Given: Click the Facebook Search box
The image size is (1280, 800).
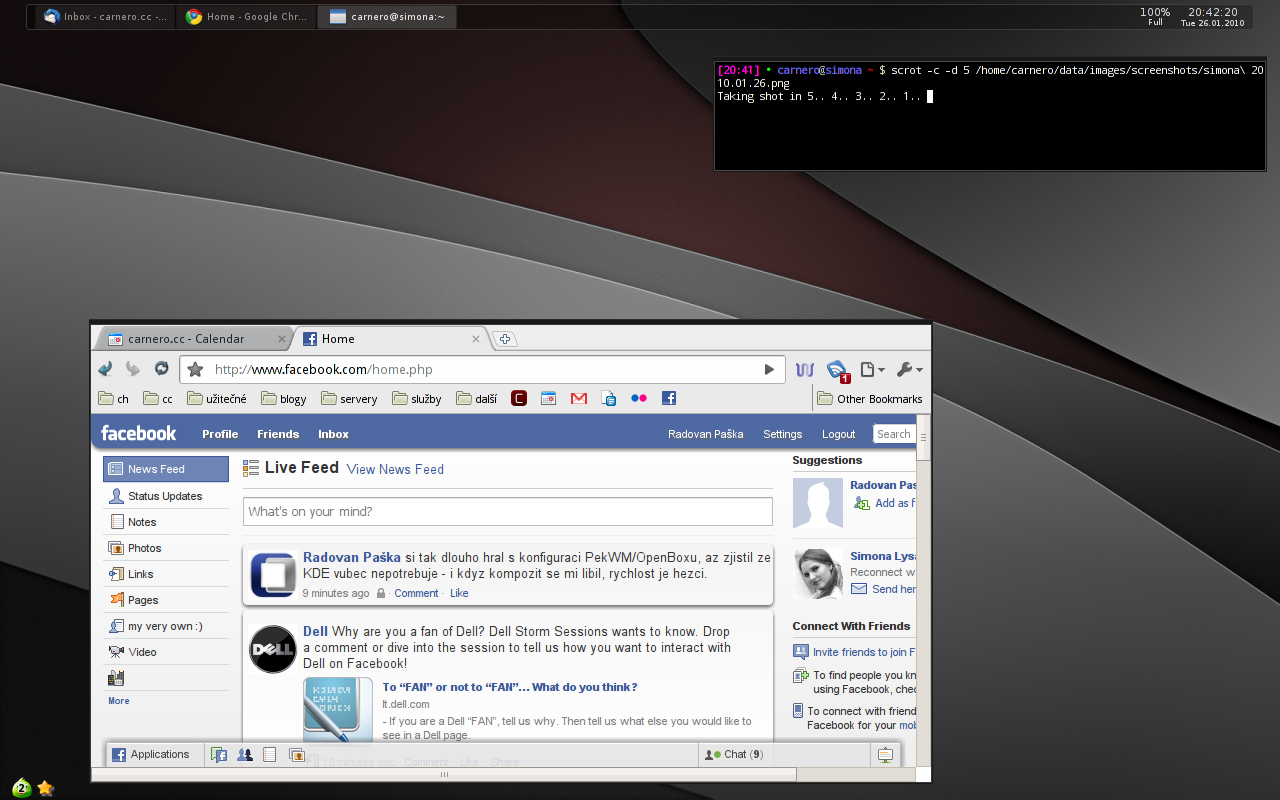Looking at the screenshot, I should (x=894, y=434).
